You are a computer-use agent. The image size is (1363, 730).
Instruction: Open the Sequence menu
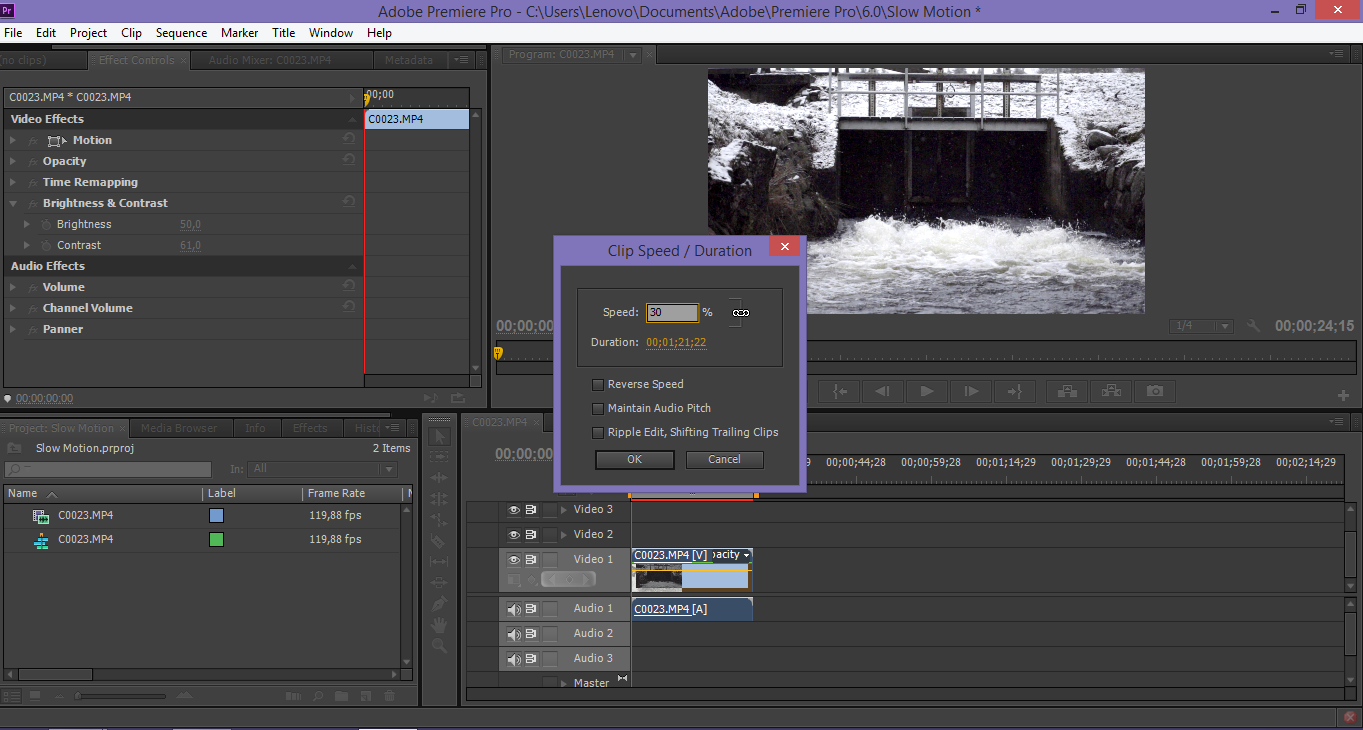point(181,33)
